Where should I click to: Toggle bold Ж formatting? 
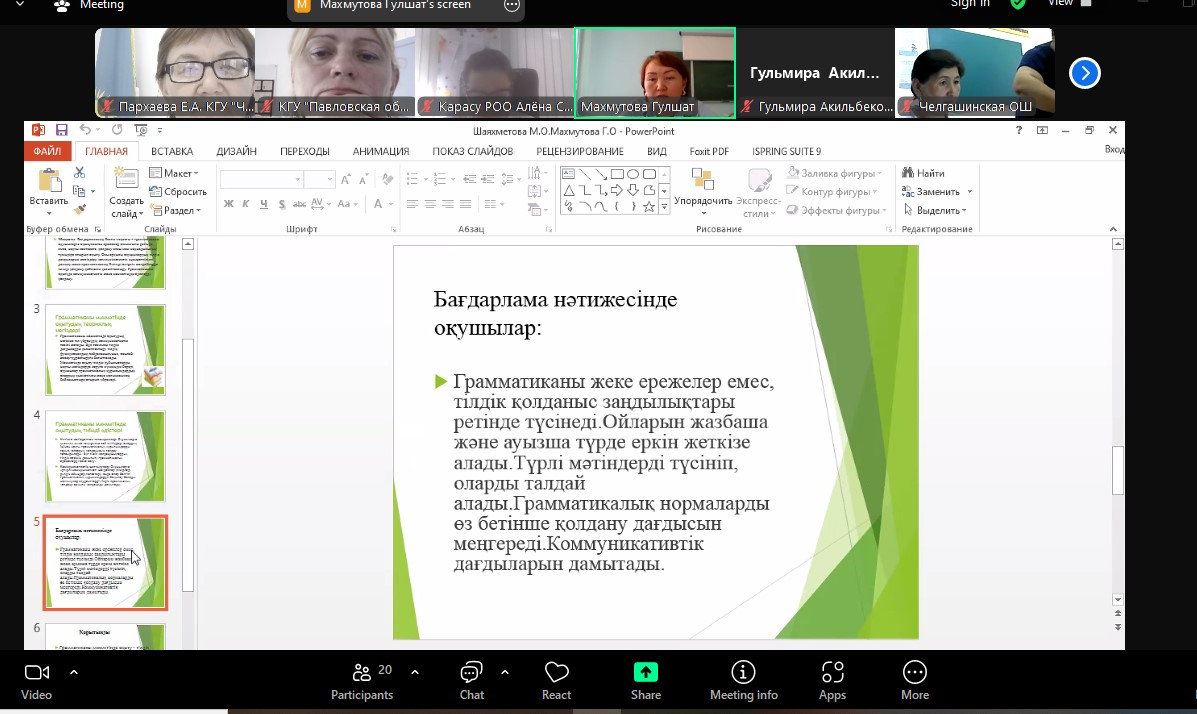pyautogui.click(x=229, y=204)
